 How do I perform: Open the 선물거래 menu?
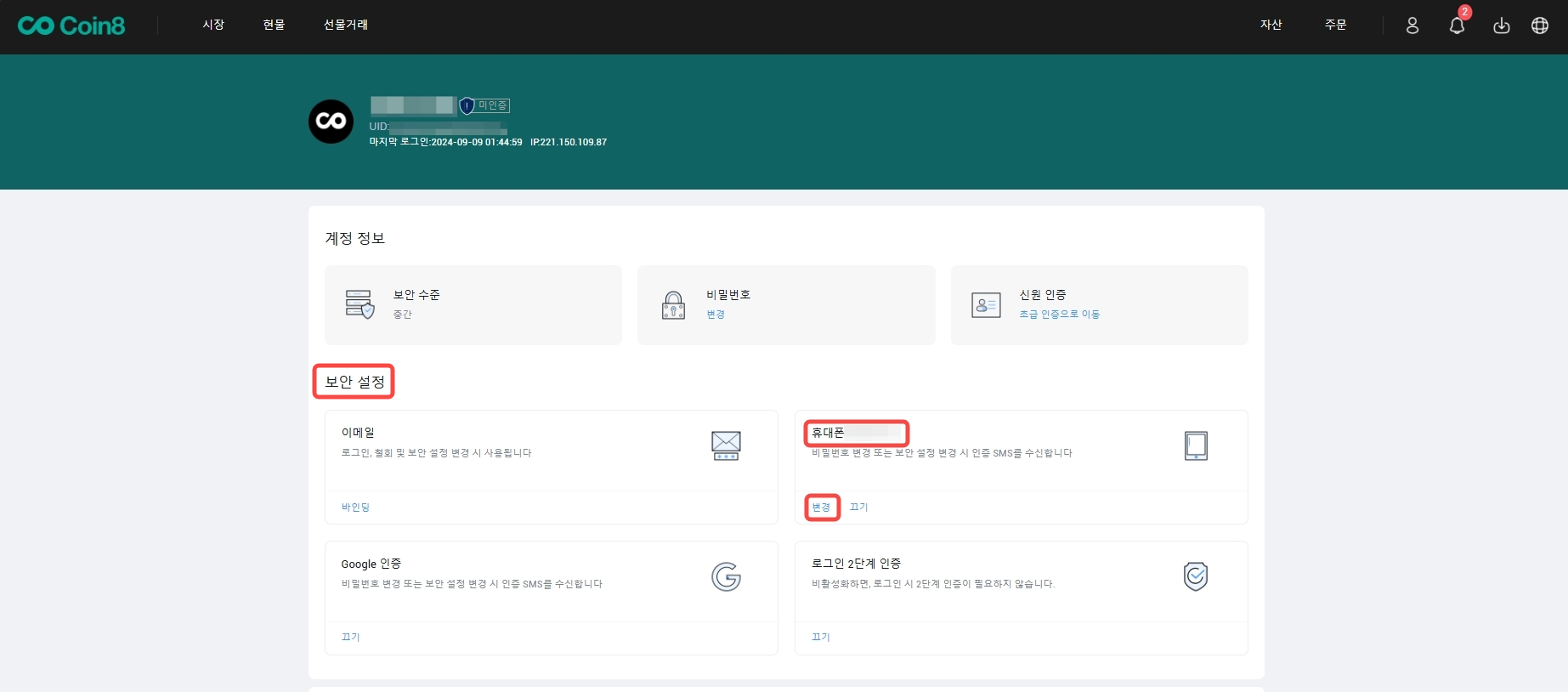pyautogui.click(x=345, y=25)
